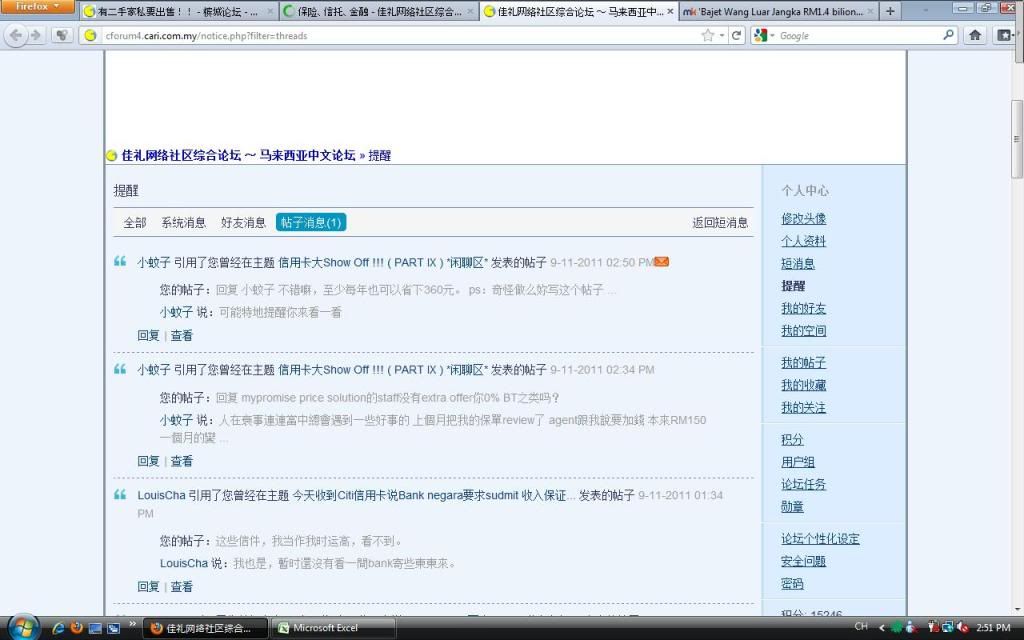Click the Firefox home icon

975,35
